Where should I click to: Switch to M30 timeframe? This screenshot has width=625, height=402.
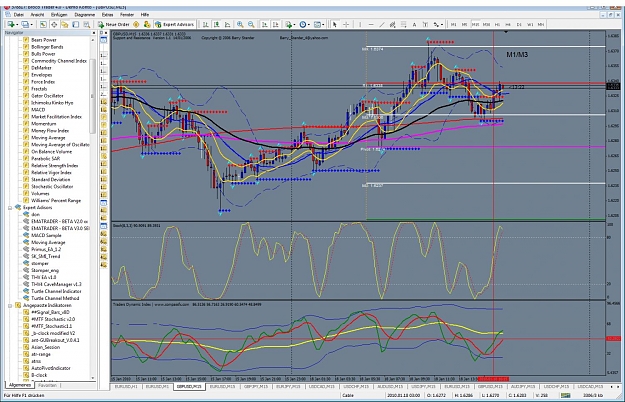[486, 24]
